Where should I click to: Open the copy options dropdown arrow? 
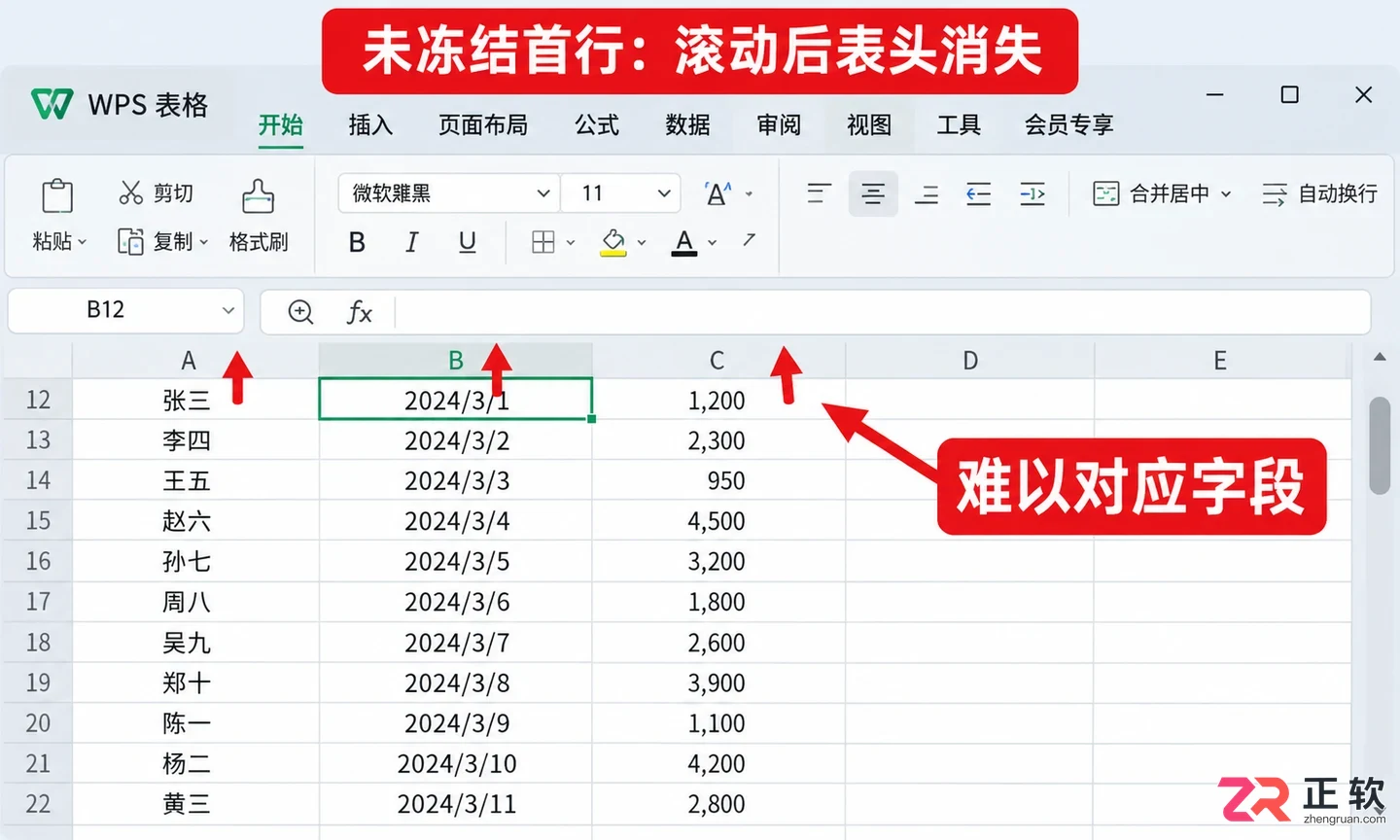pyautogui.click(x=204, y=242)
